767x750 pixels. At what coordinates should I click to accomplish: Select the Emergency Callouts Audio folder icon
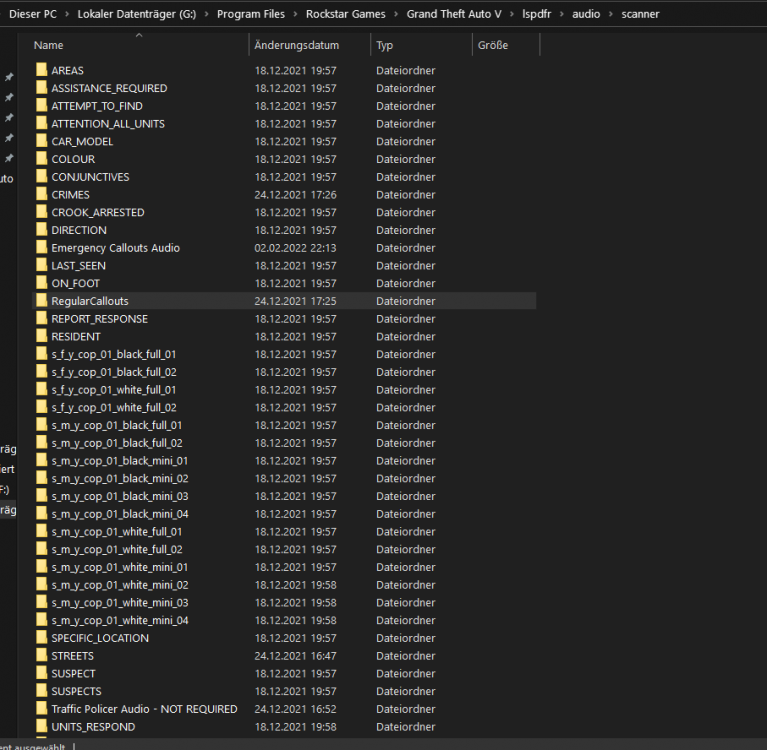pos(41,248)
